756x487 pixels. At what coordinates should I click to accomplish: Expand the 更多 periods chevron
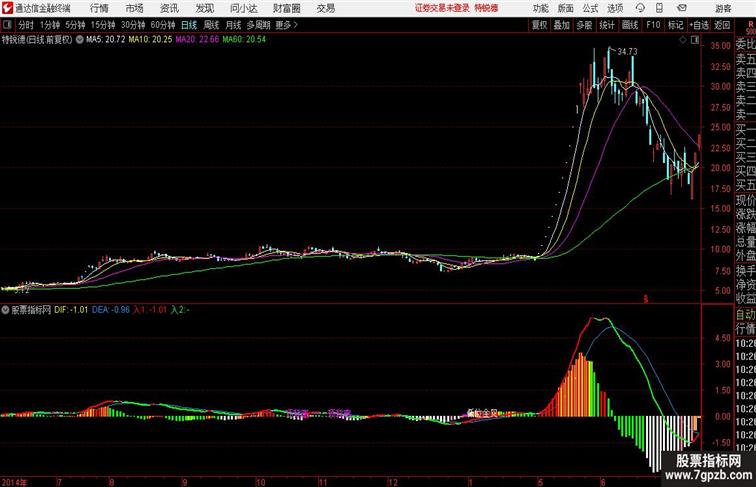(286, 25)
